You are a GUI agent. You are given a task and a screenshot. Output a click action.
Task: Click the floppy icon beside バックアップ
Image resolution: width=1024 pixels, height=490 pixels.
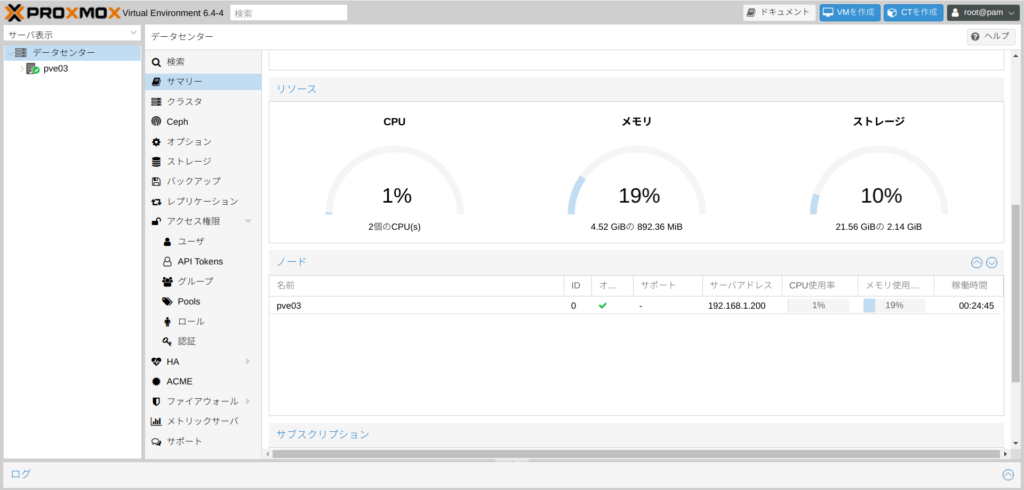click(156, 182)
